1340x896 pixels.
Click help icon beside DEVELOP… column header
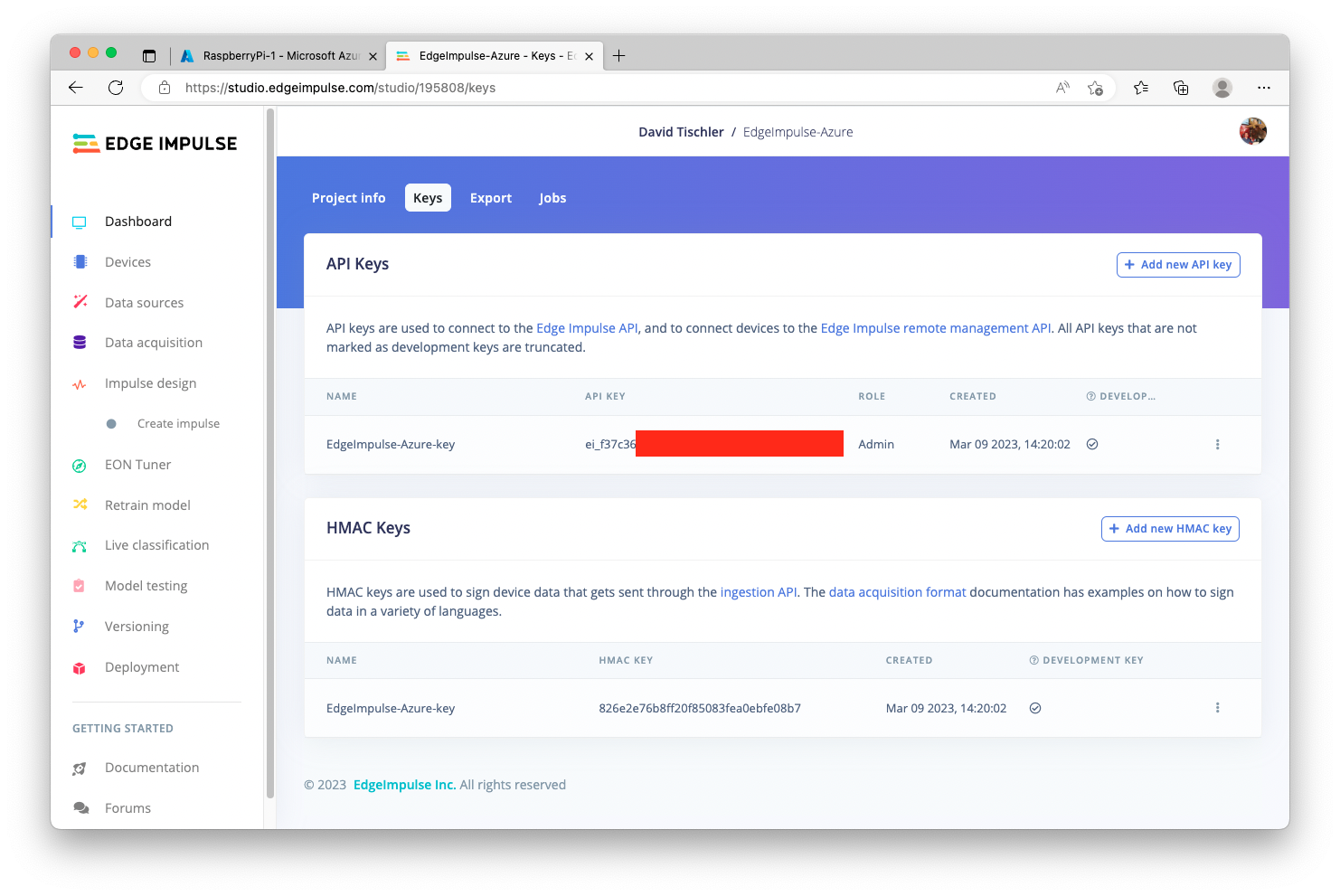pyautogui.click(x=1090, y=396)
